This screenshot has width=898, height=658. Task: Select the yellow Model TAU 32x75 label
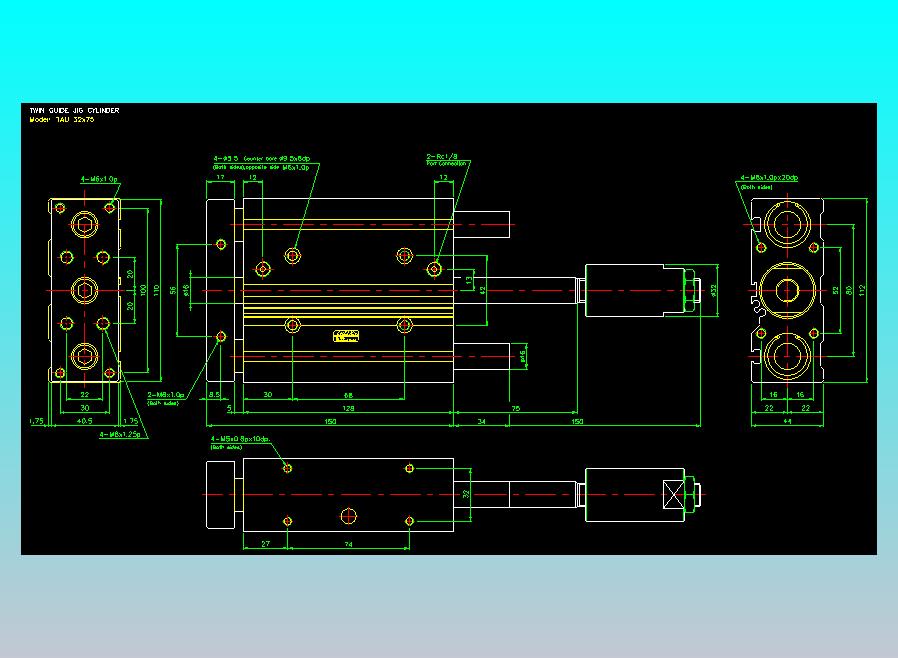click(62, 120)
